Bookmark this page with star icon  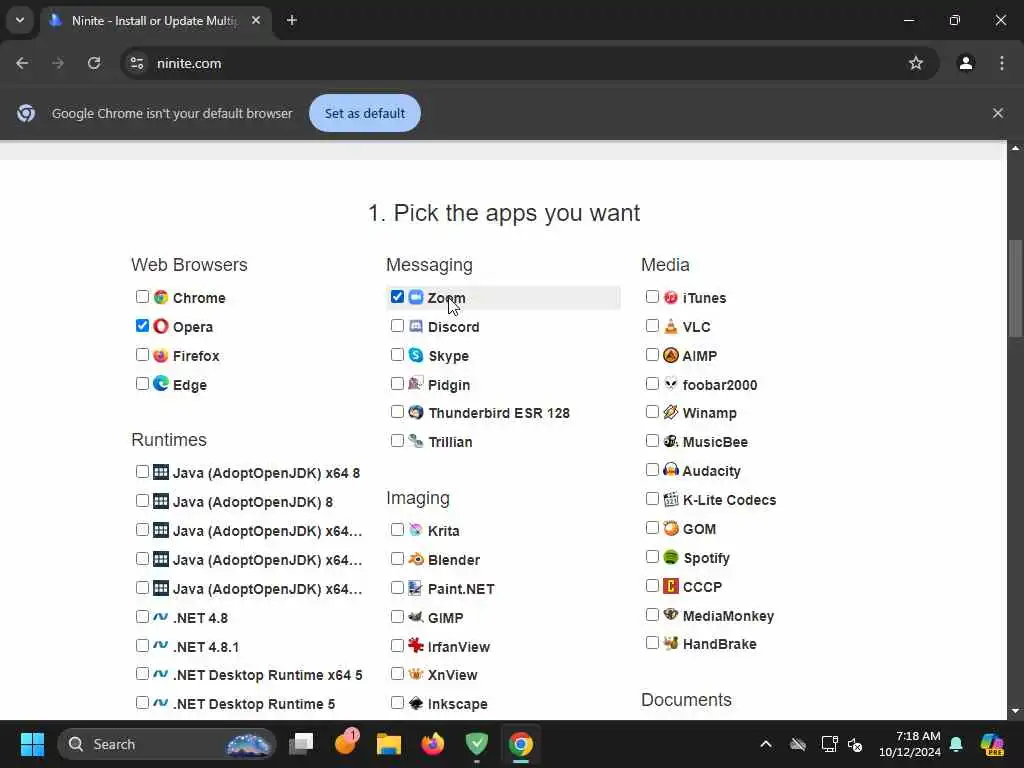point(916,63)
